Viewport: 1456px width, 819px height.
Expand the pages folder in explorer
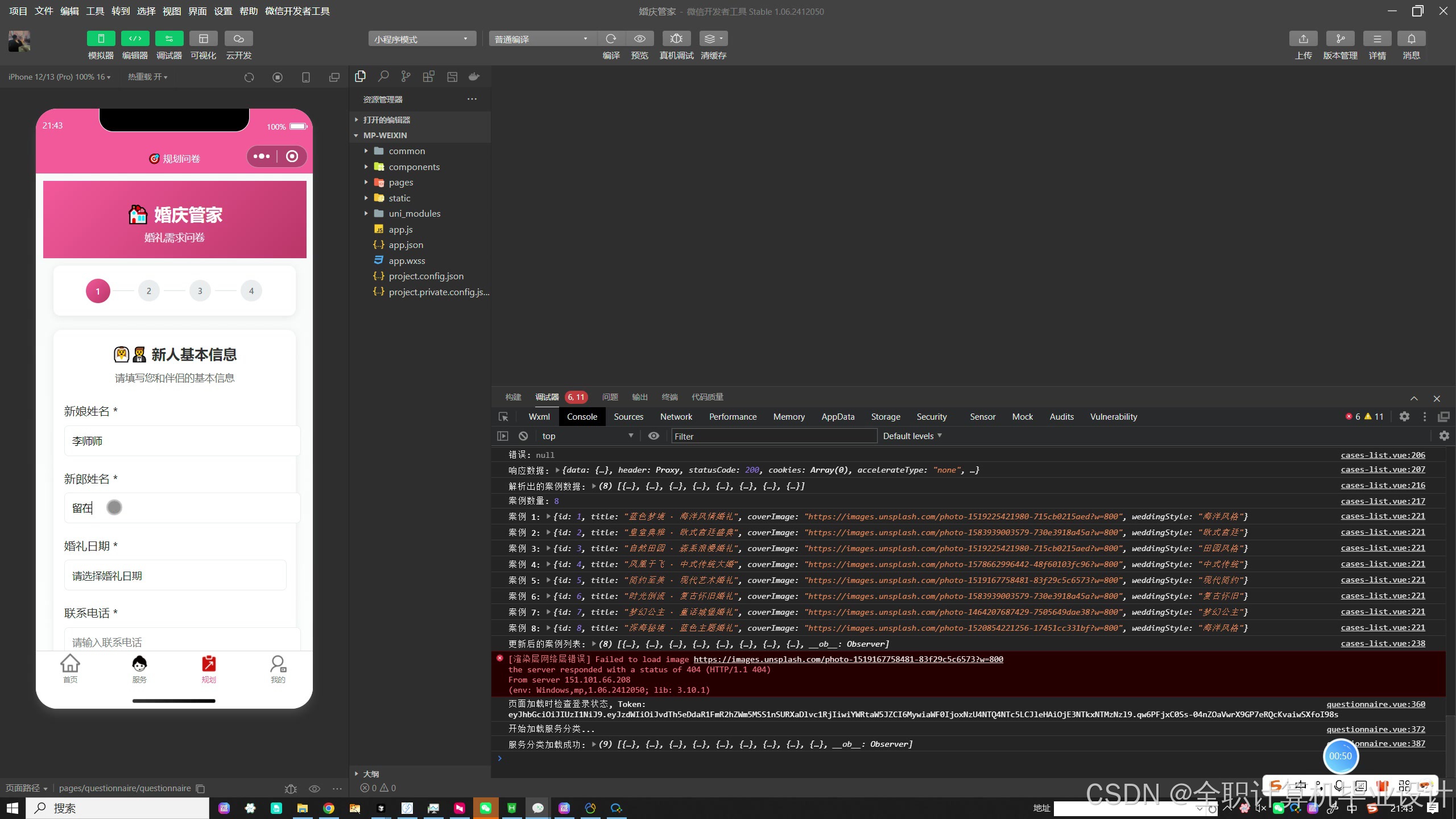point(400,183)
